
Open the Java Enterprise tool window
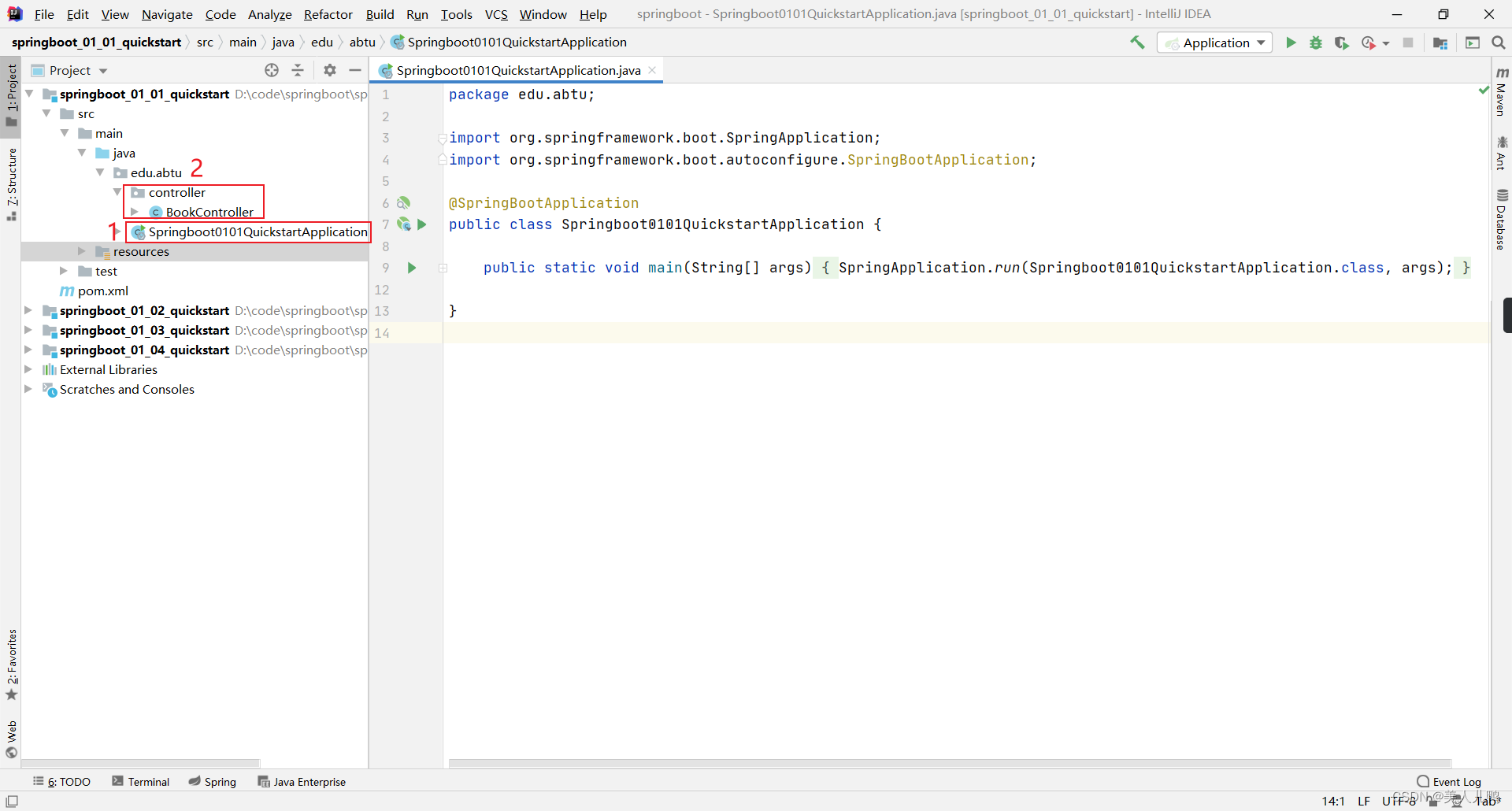(x=302, y=781)
